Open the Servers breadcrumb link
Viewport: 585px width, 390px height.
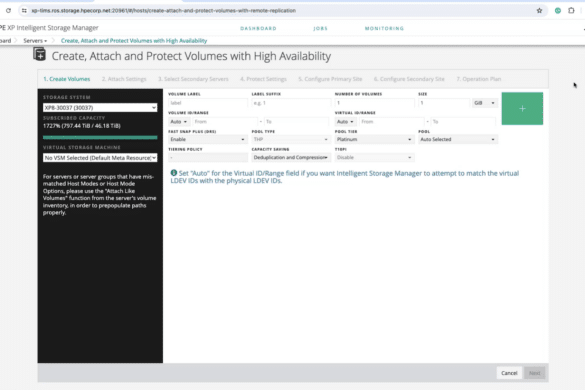[35, 41]
